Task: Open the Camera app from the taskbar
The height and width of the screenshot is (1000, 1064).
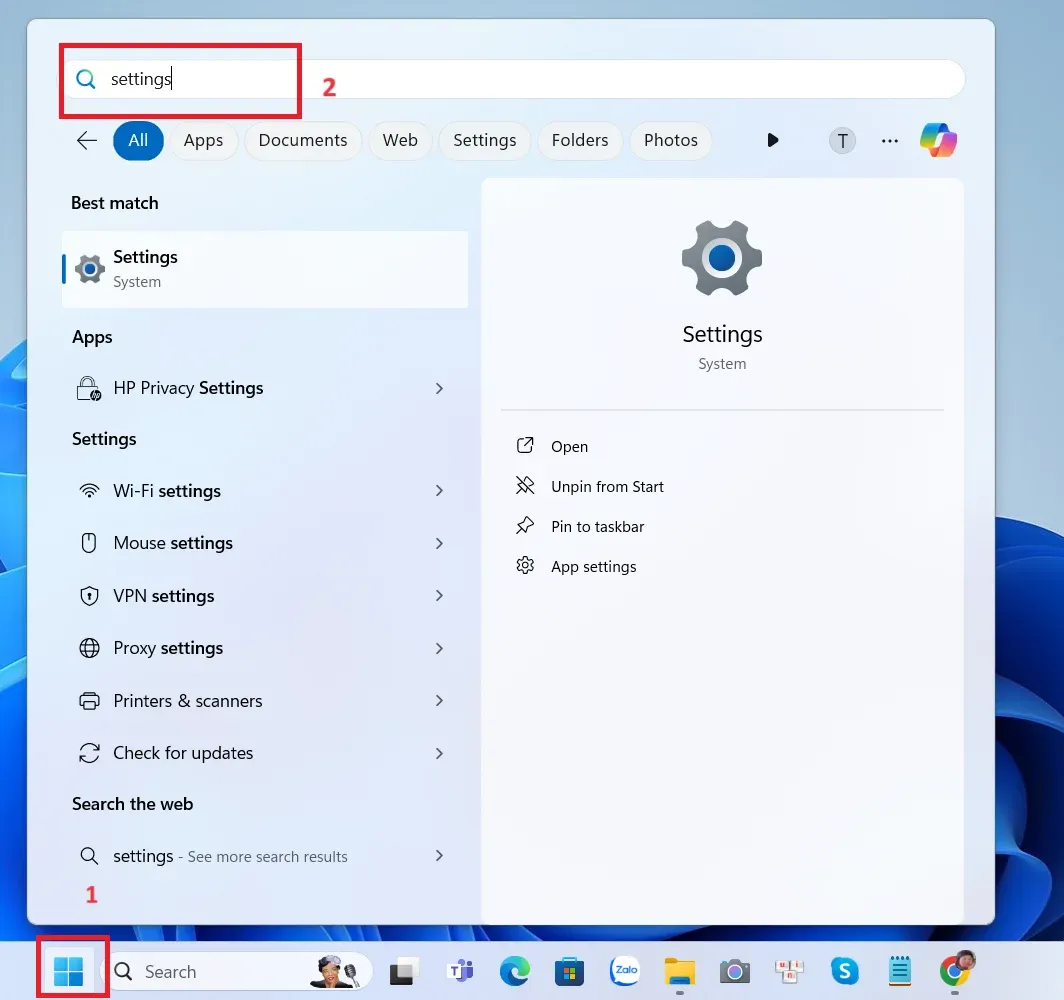Action: click(x=735, y=971)
